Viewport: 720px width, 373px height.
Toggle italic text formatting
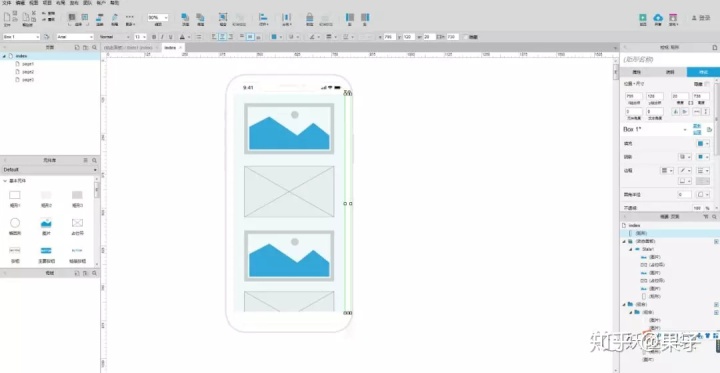162,37
